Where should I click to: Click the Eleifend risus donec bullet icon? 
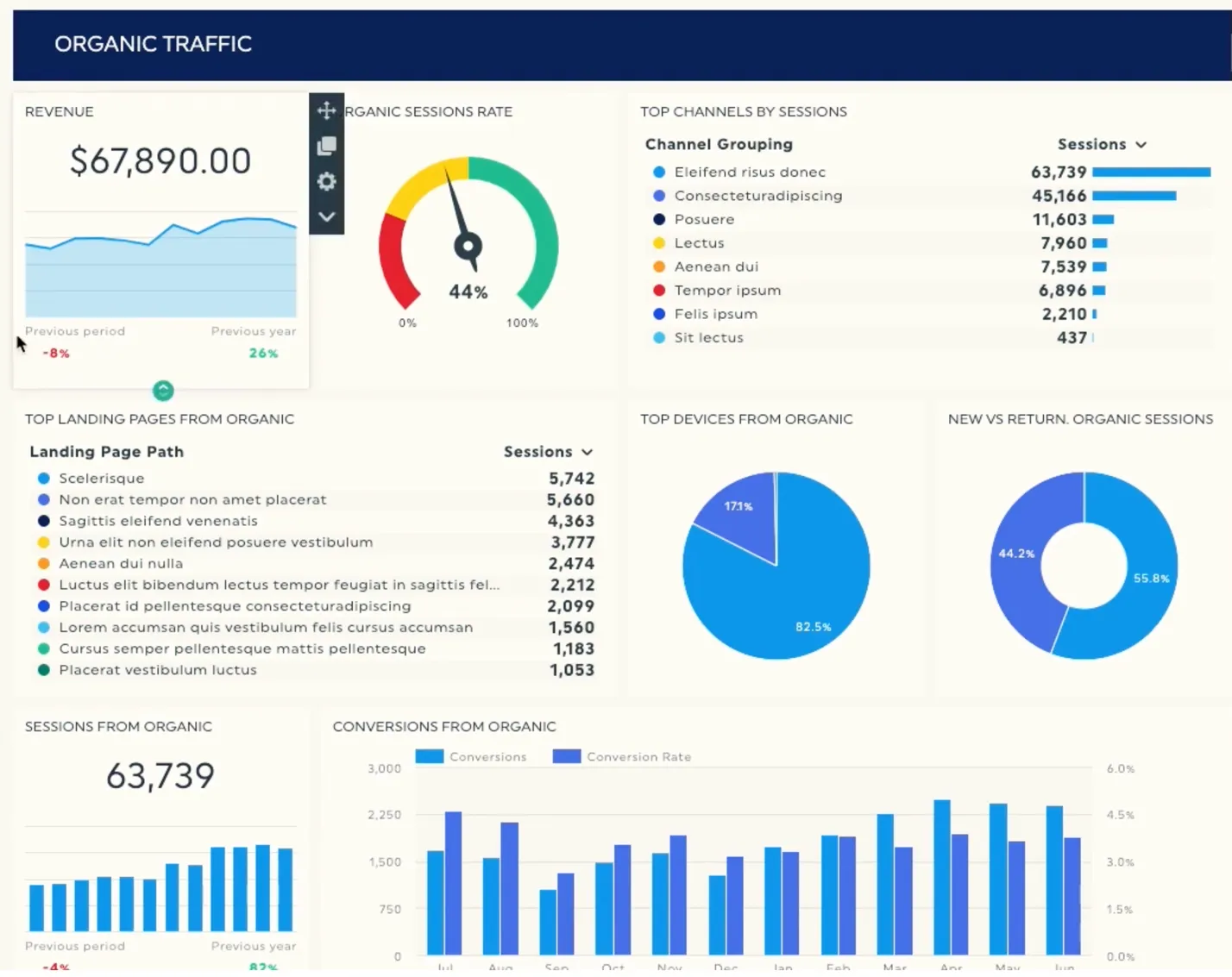(659, 172)
